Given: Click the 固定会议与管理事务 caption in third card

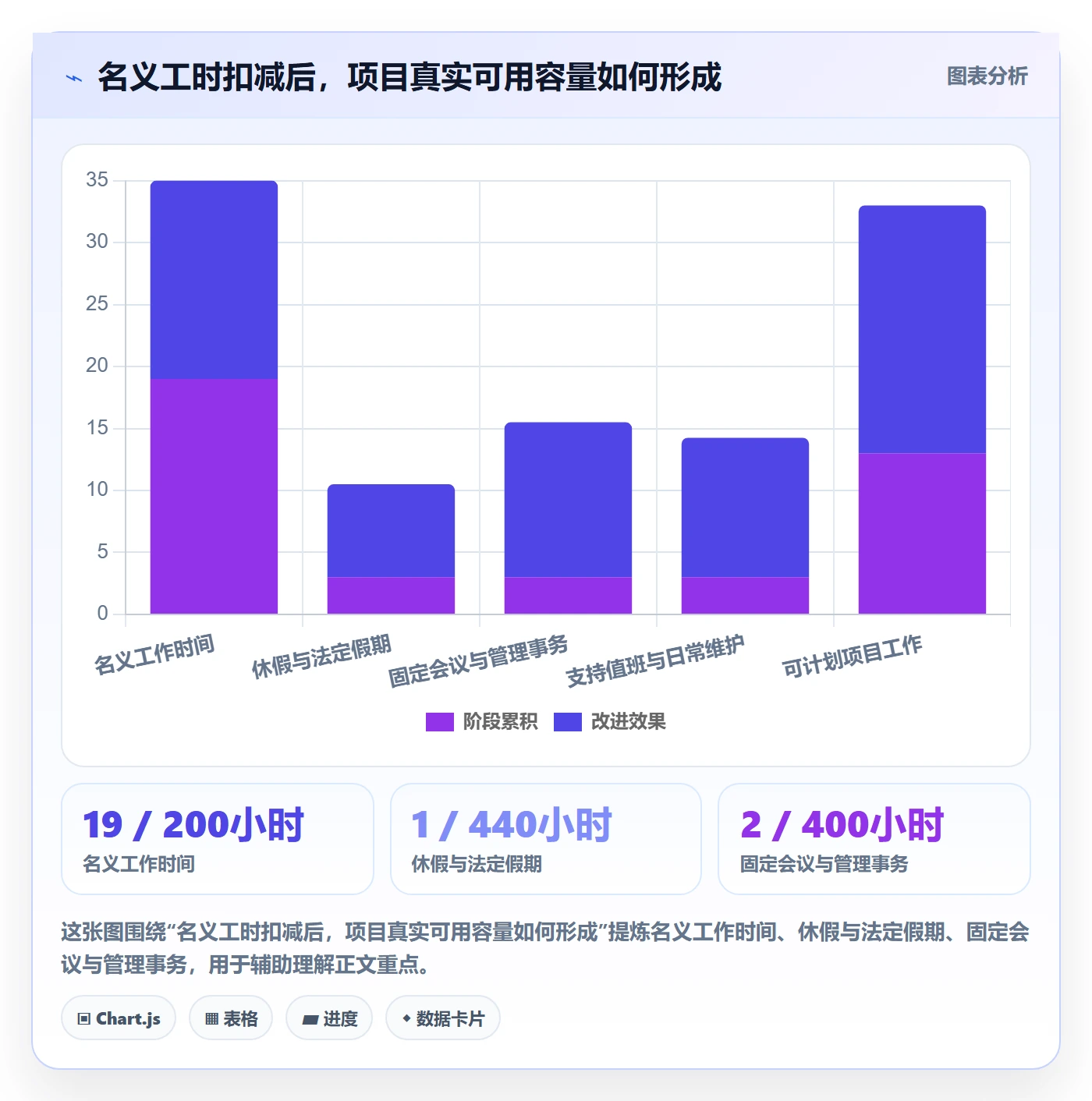Looking at the screenshot, I should (x=824, y=864).
